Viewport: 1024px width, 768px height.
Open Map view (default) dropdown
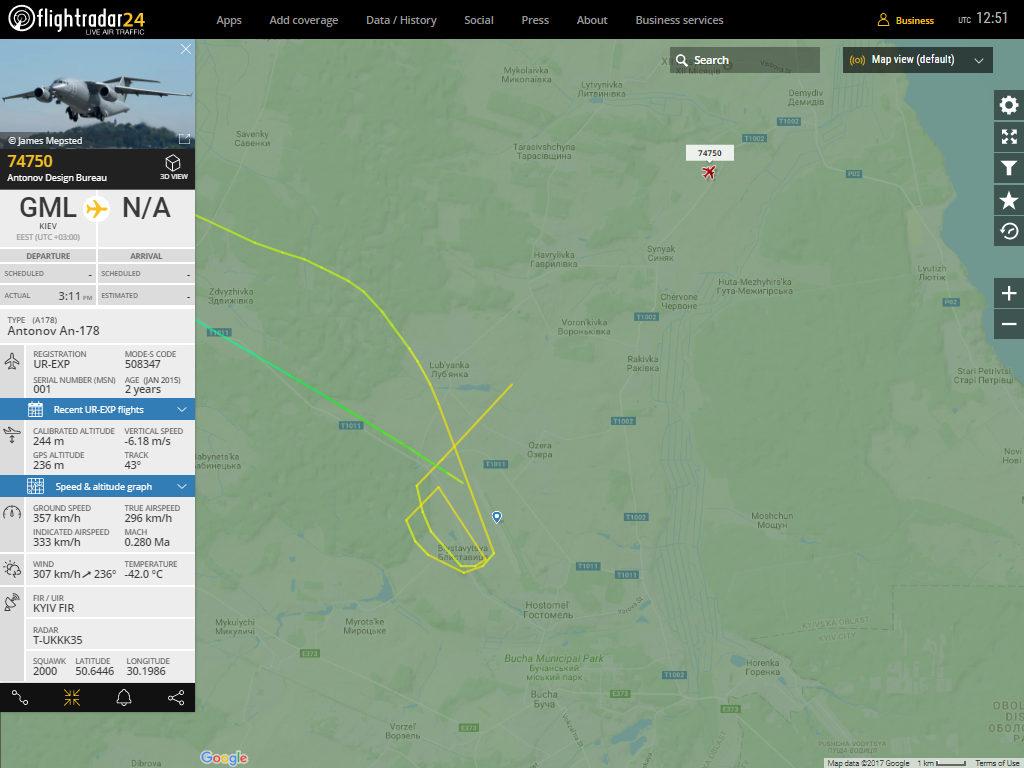918,60
